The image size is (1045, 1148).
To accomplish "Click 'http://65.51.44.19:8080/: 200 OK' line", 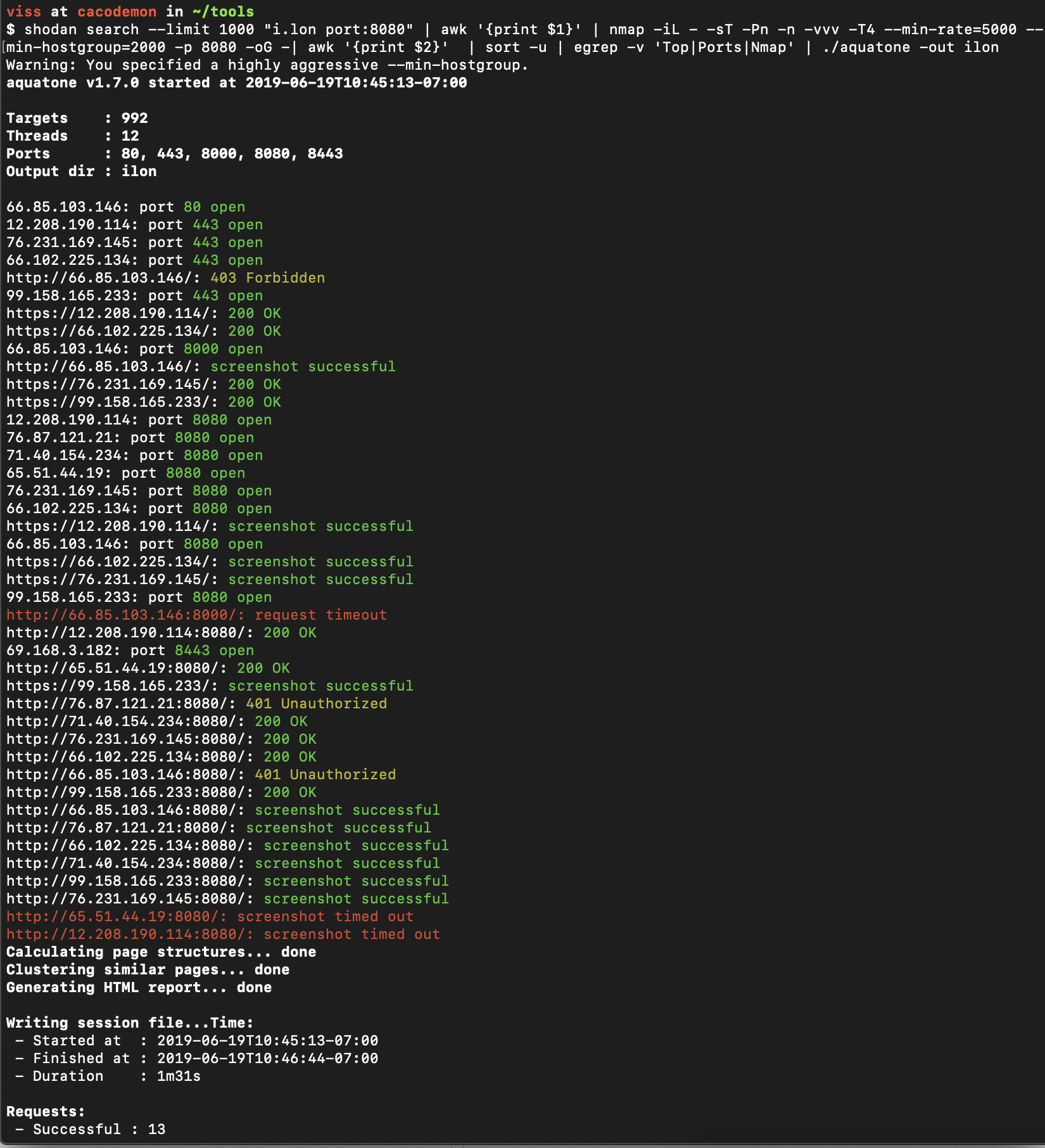I will pos(148,668).
